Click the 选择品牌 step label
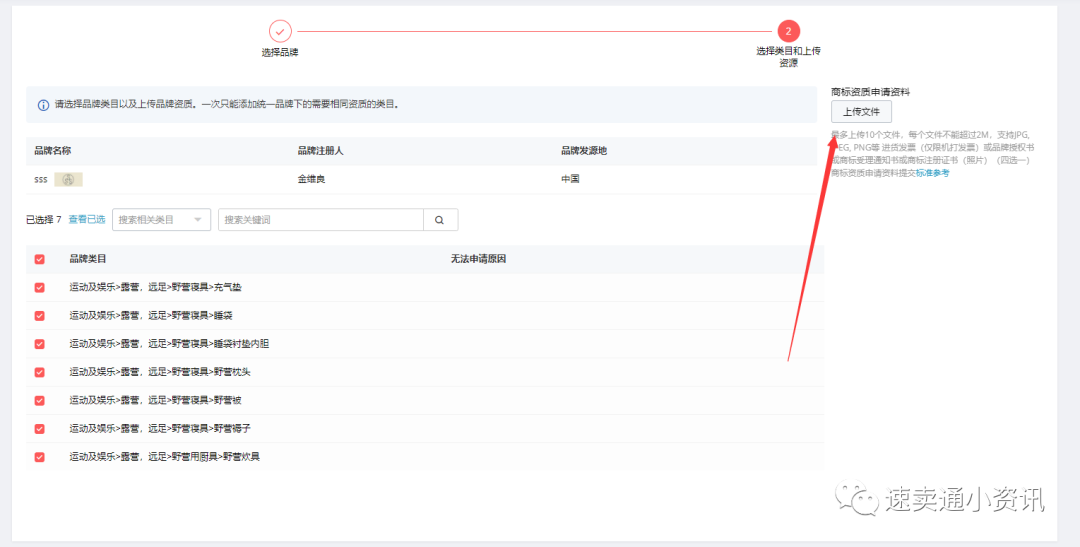The image size is (1080, 547). 280,52
